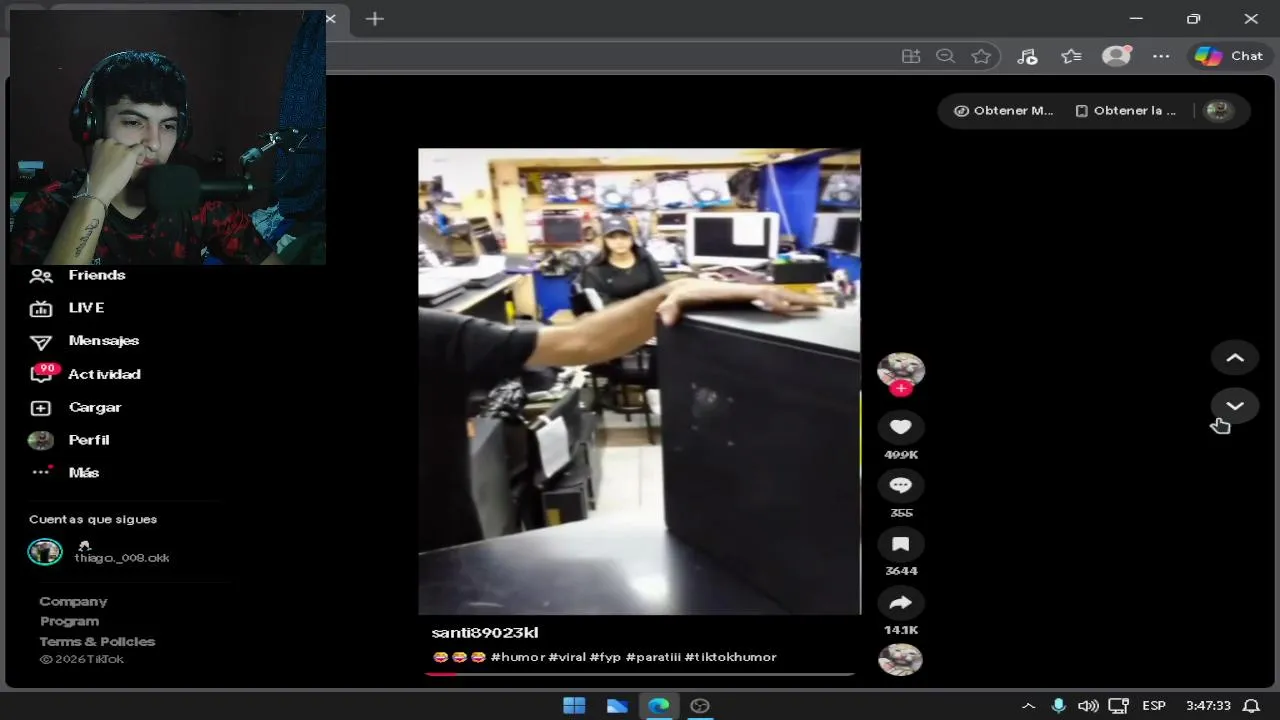Open the creator's avatar beside the video

(x=900, y=370)
